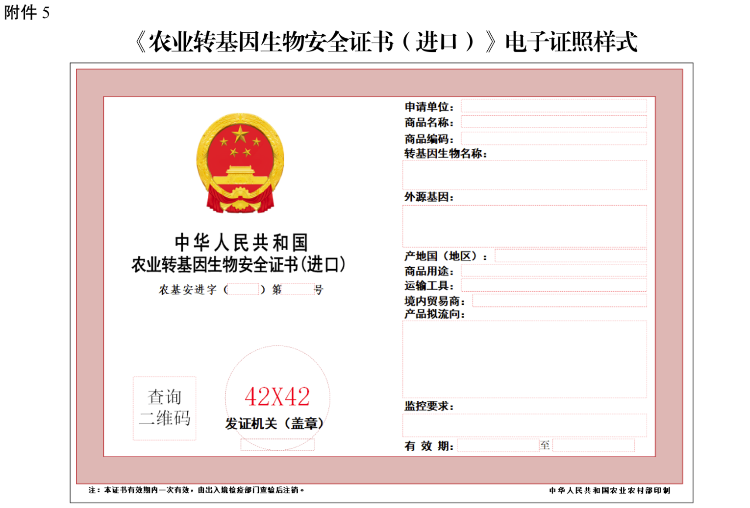750x508 pixels.
Task: Select the 境内贸易商 field
Action: coord(558,300)
